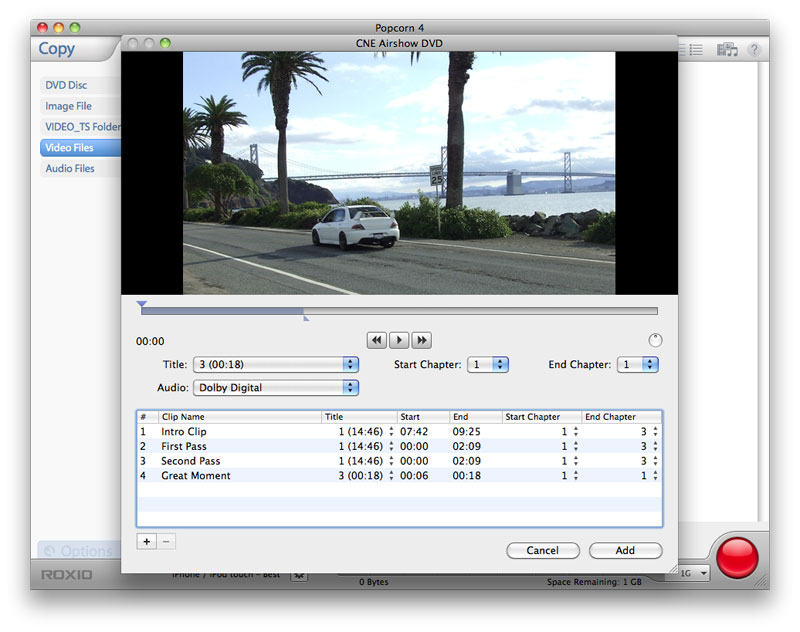
Task: Open the Title dropdown showing 3 (00:18)
Action: (275, 365)
